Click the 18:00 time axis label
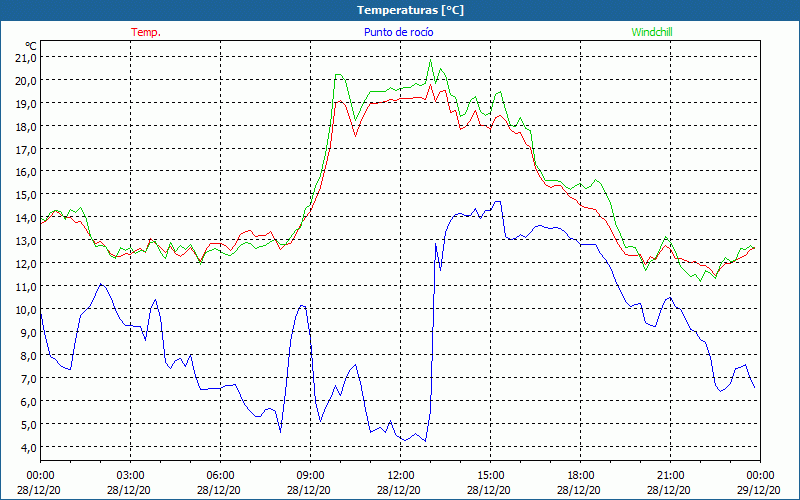800x500 pixels. tap(581, 475)
